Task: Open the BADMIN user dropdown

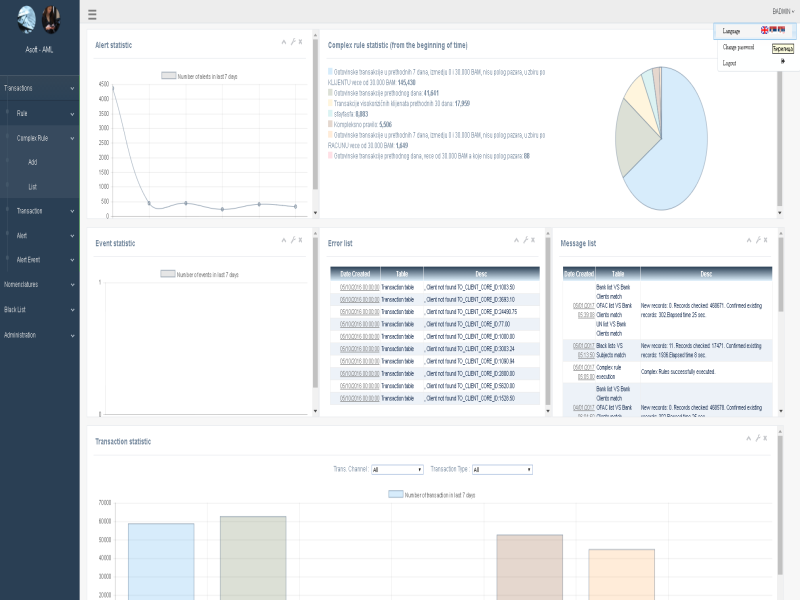Action: tap(783, 11)
